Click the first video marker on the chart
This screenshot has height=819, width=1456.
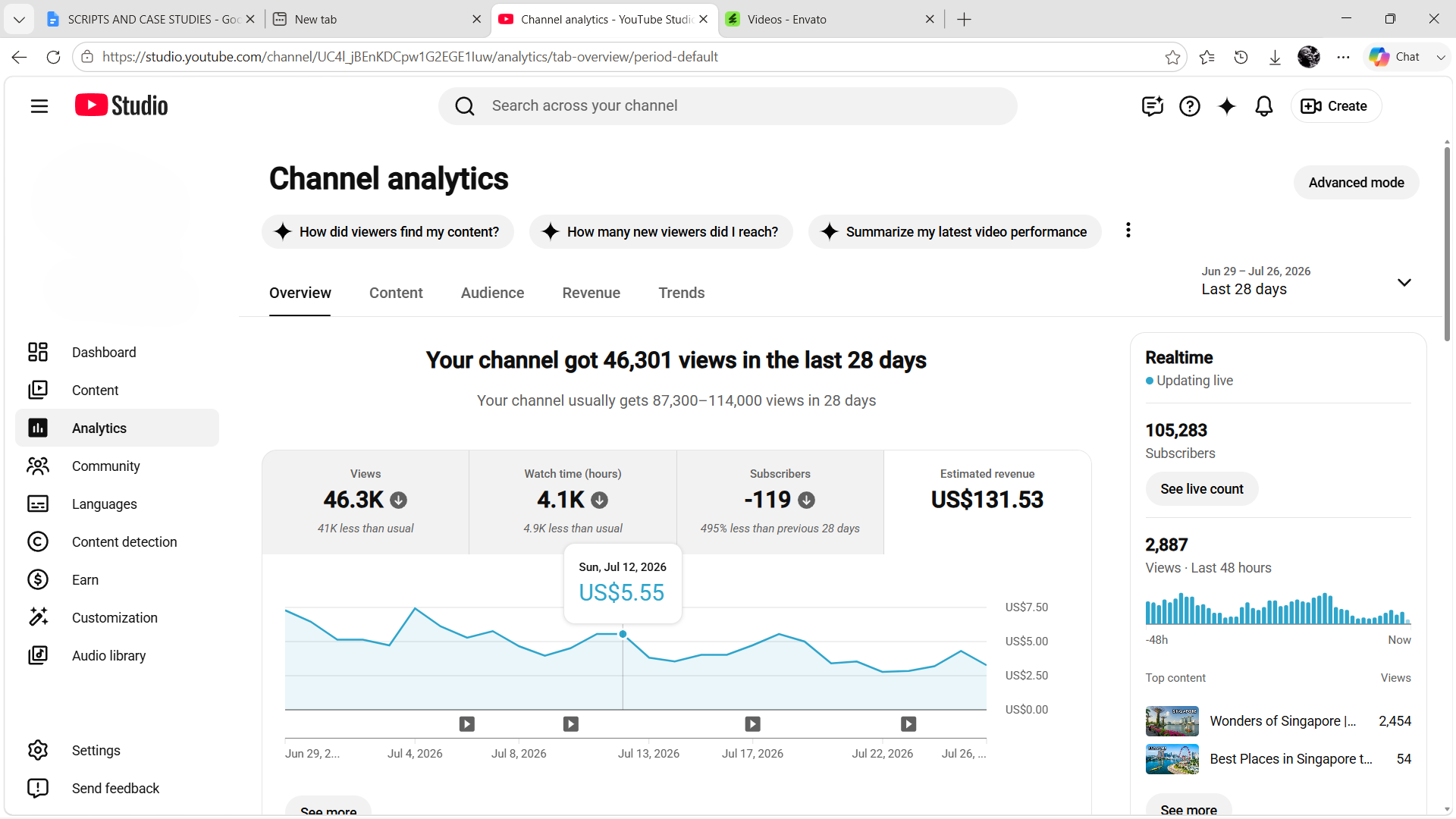tap(467, 724)
